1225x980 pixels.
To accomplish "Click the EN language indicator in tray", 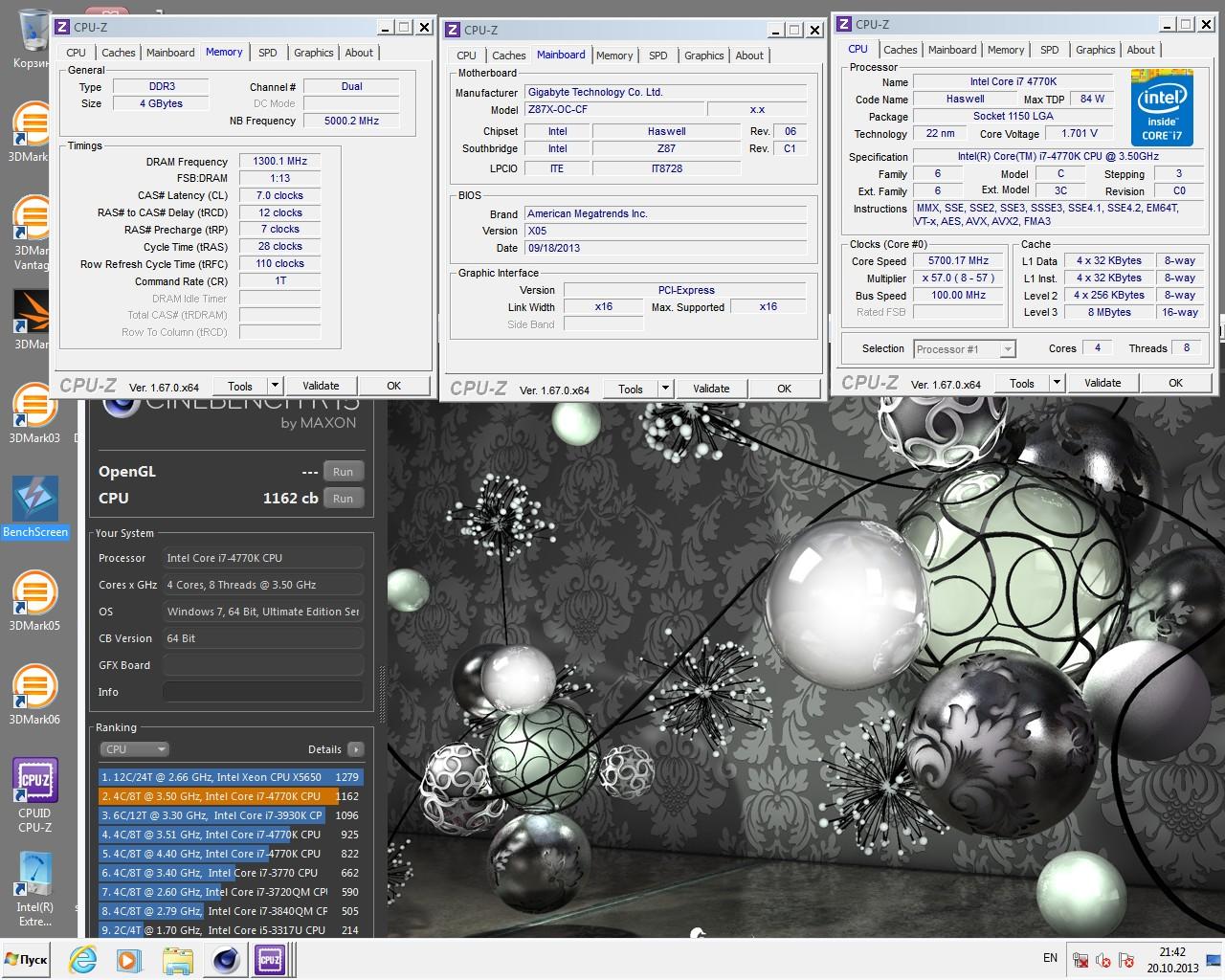I will [1050, 958].
